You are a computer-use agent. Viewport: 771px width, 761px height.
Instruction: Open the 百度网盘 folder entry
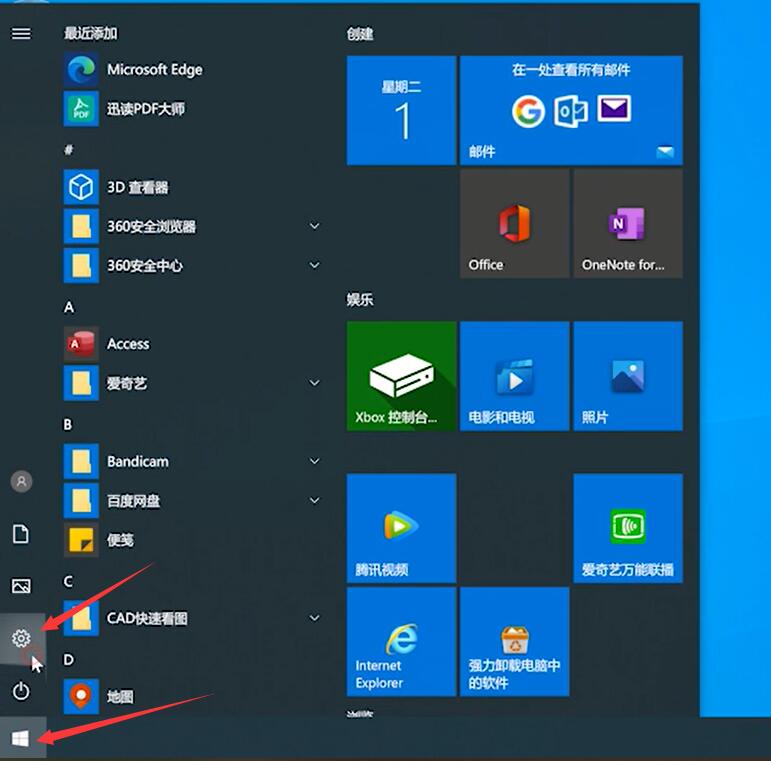(x=192, y=501)
